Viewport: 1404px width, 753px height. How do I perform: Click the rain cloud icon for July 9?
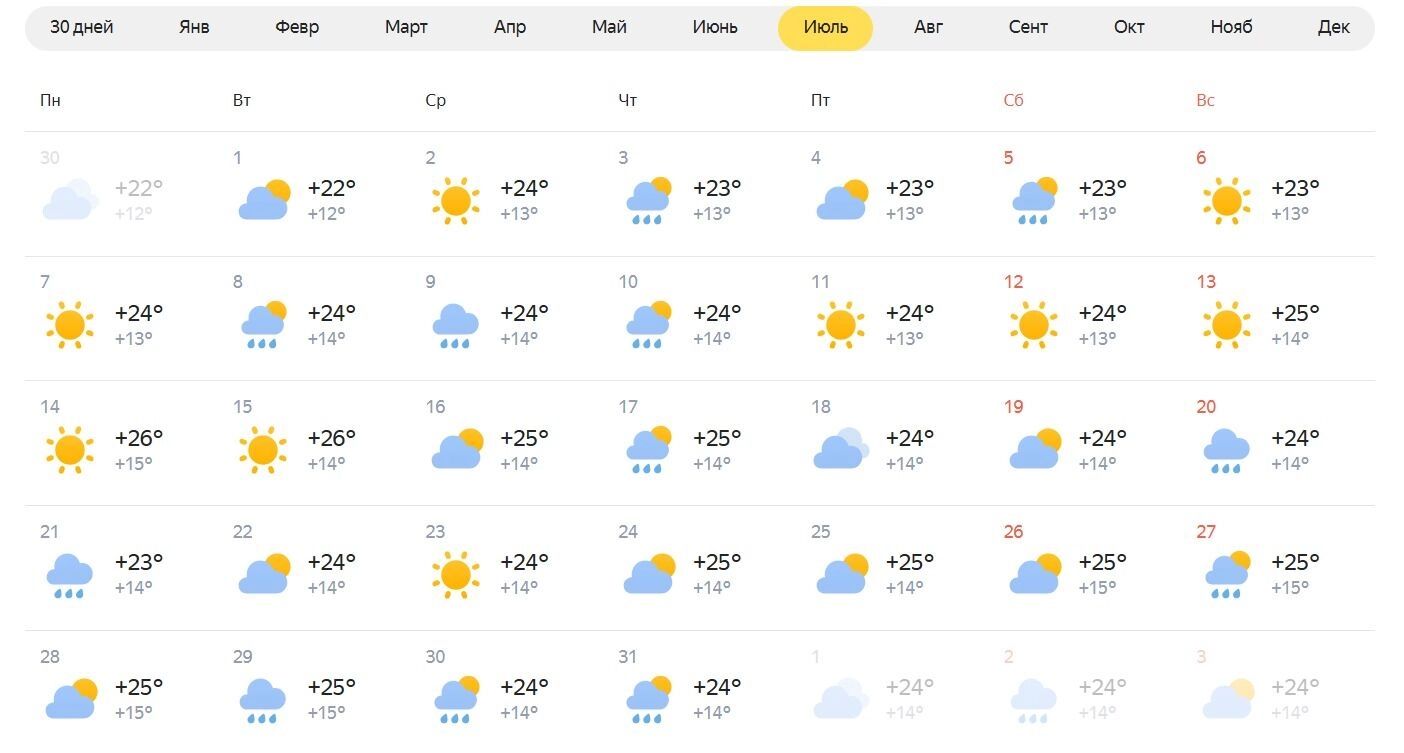click(x=456, y=326)
